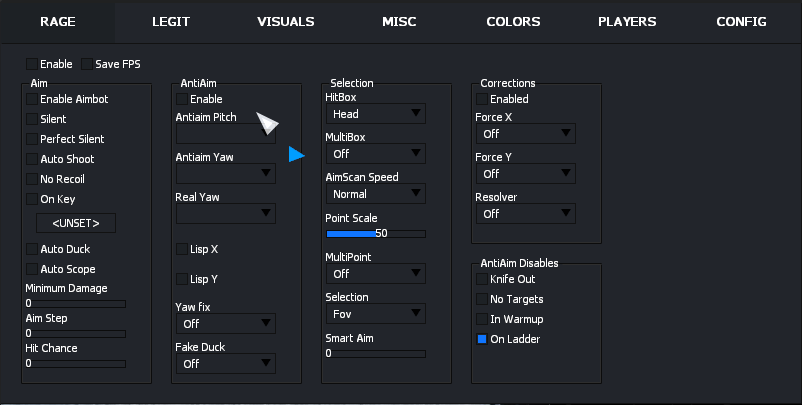Uncheck the On Ladder option
The height and width of the screenshot is (405, 802).
point(482,339)
